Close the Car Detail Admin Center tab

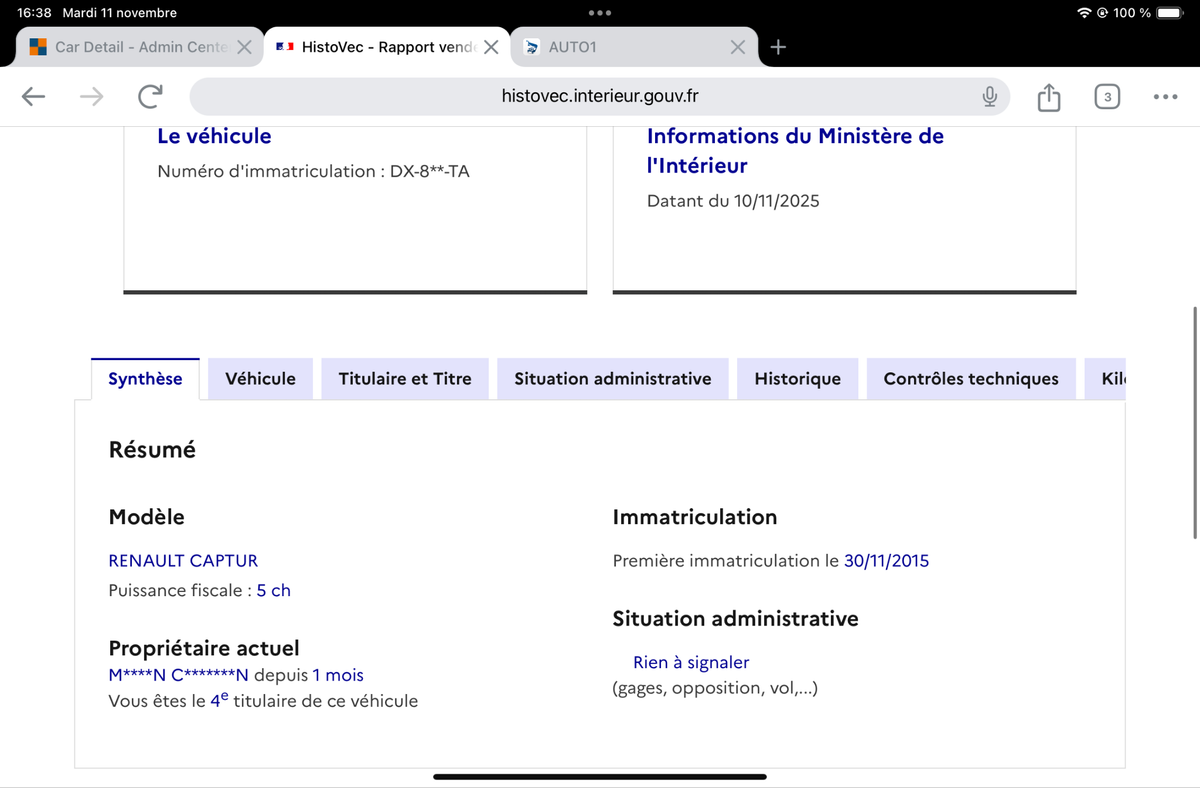[243, 47]
